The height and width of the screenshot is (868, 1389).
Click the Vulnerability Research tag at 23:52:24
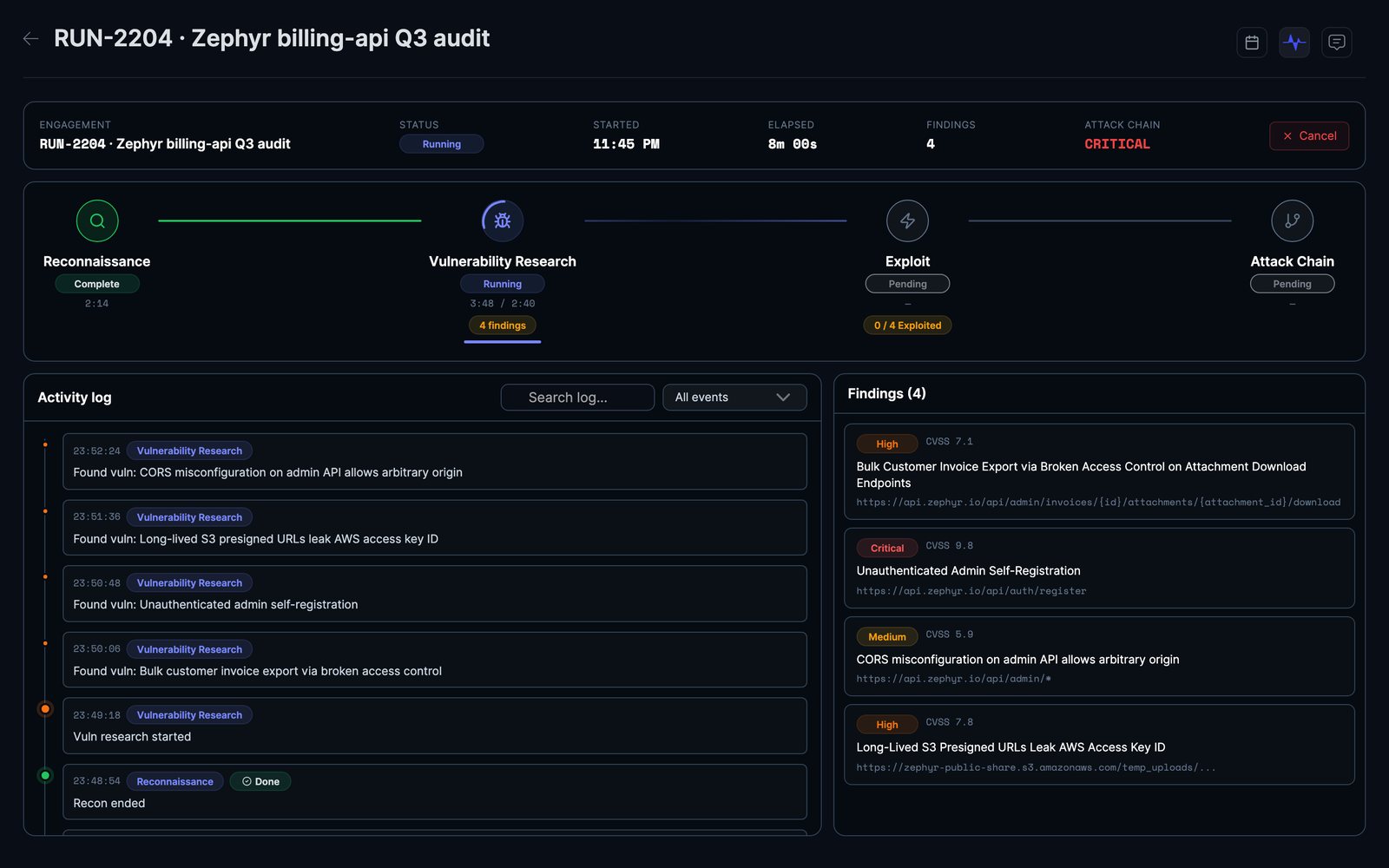(x=189, y=450)
